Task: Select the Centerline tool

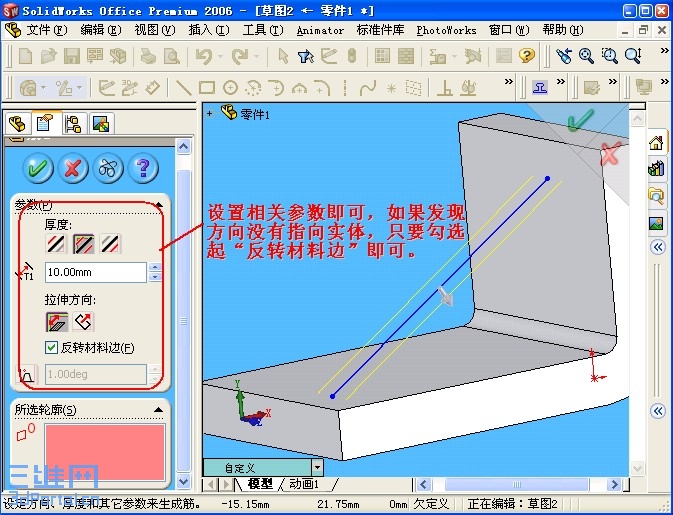Action: click(x=345, y=88)
